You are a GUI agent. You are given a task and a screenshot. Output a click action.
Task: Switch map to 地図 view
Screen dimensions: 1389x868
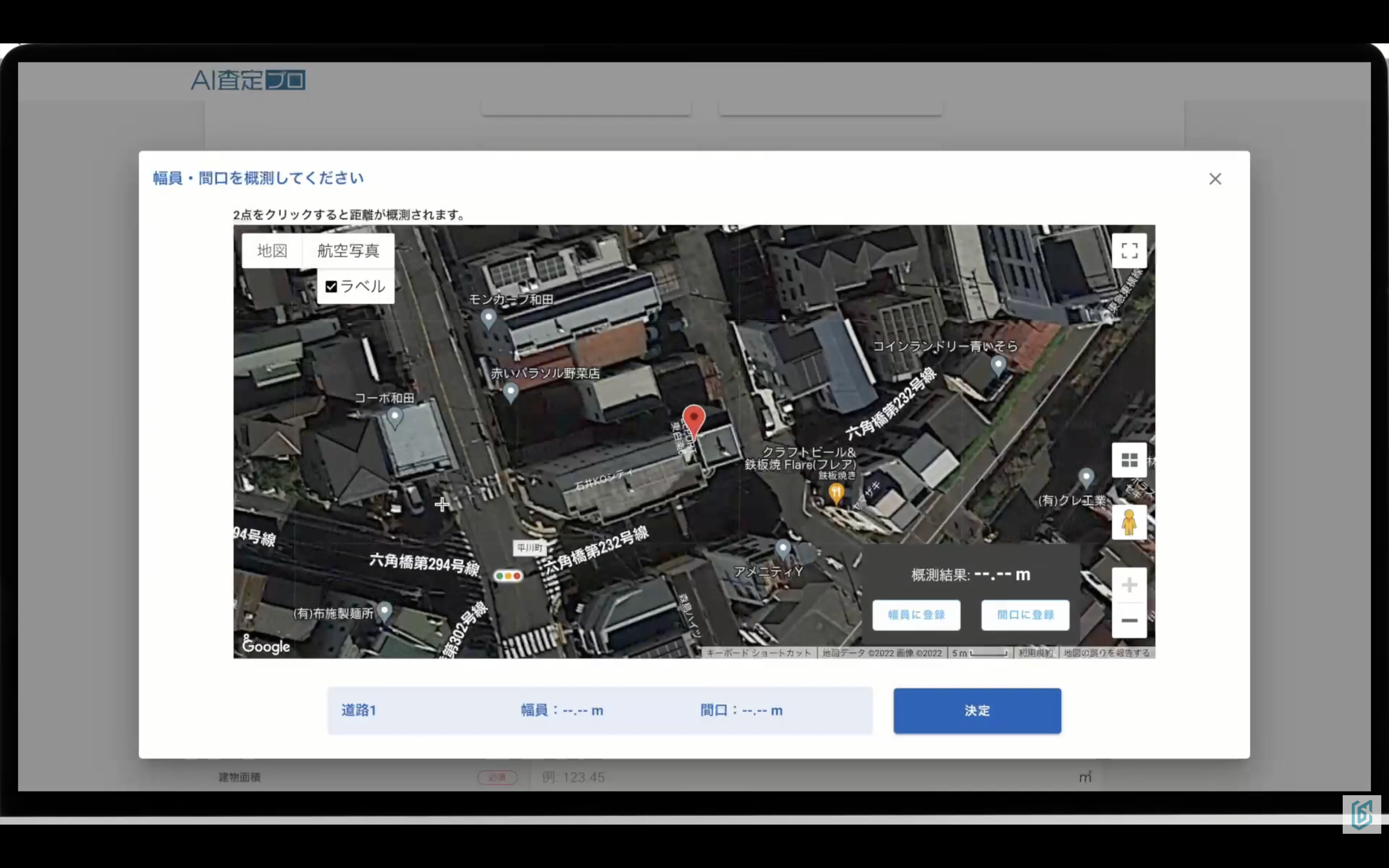pos(272,250)
